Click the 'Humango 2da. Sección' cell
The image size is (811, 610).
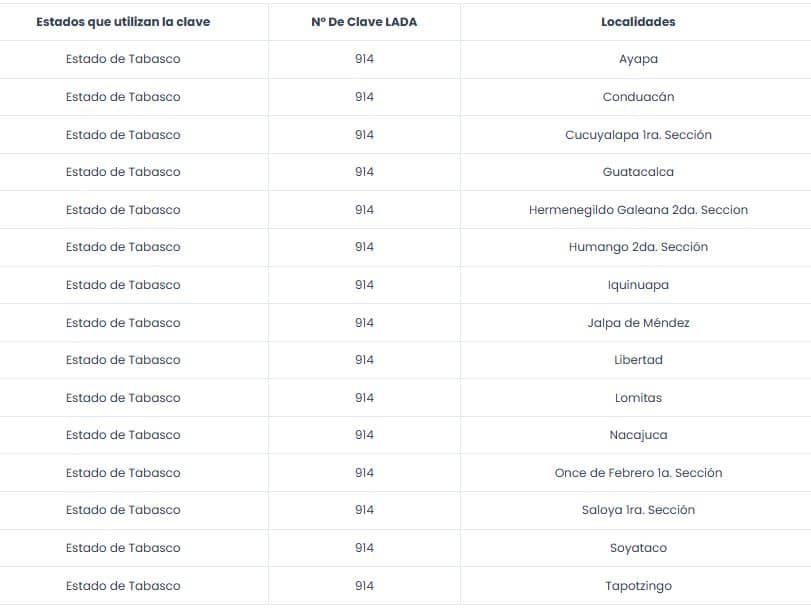[638, 247]
